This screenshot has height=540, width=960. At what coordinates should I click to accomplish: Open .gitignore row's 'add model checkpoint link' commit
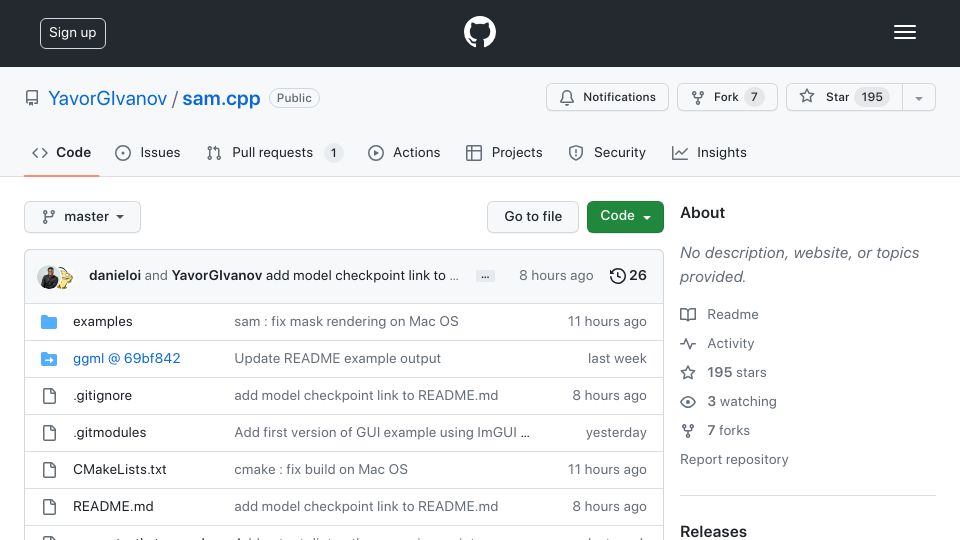(x=366, y=396)
